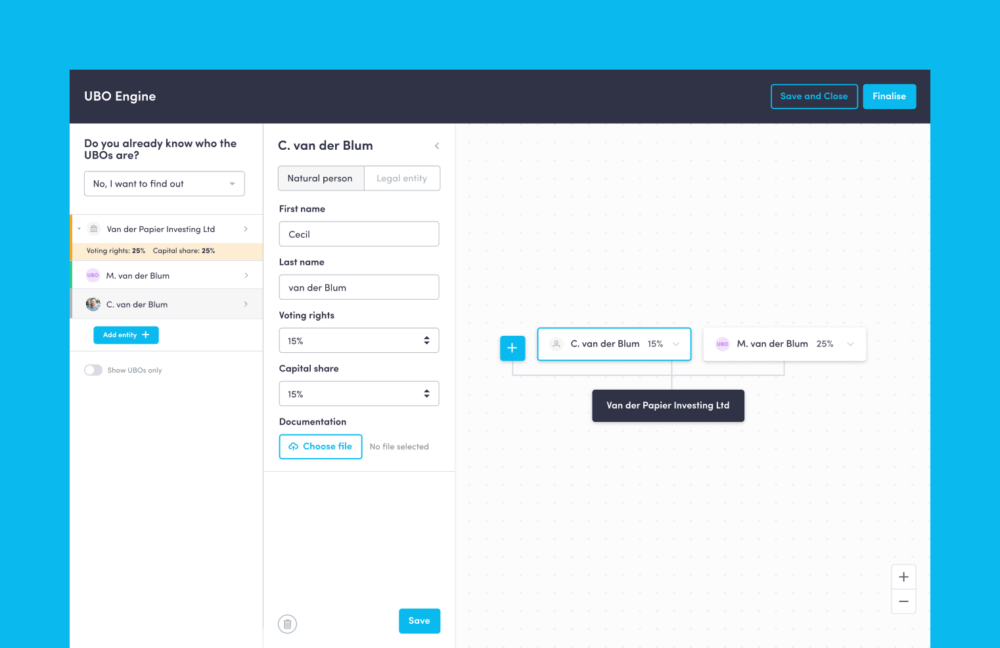The width and height of the screenshot is (1000, 648).
Task: Click the UBO badge icon next to M. van der Blum in sidebar
Action: [92, 276]
